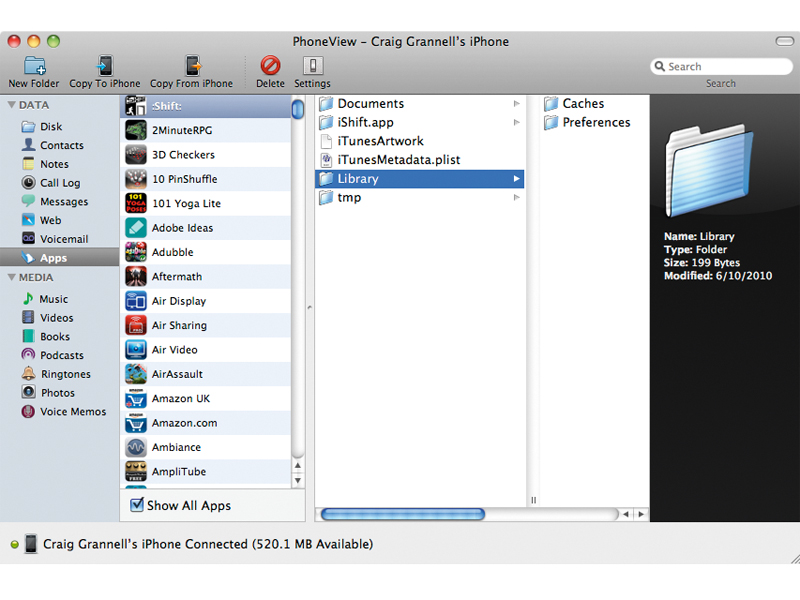Select the Amazon.com app

[x=206, y=423]
